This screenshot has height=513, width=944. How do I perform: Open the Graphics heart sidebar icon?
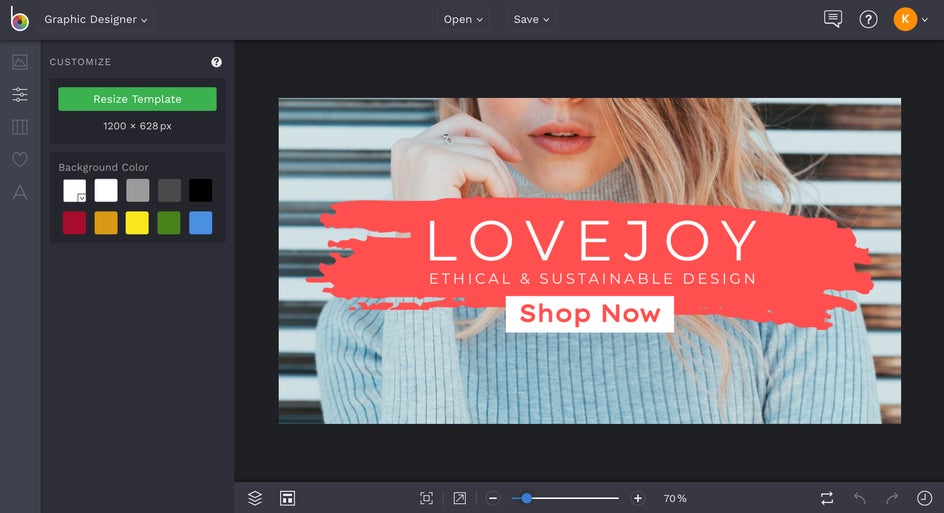[20, 160]
